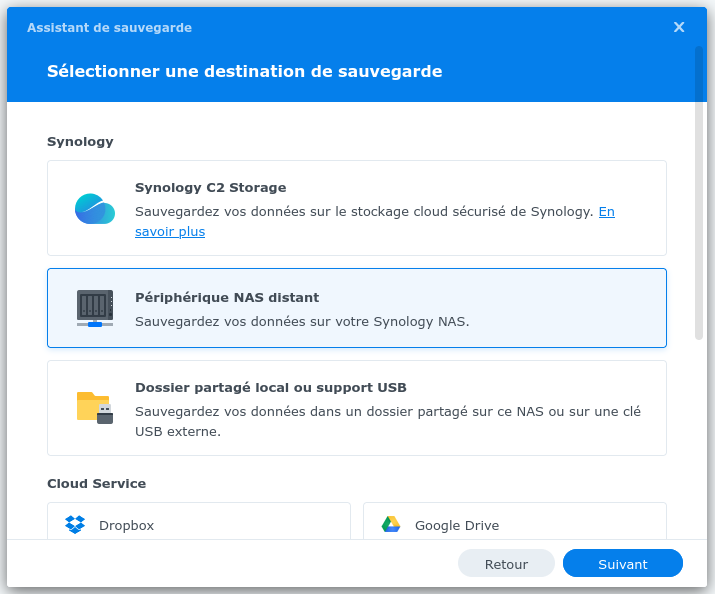Click the Dropbox logo icon
Viewport: 715px width, 594px height.
pos(75,525)
